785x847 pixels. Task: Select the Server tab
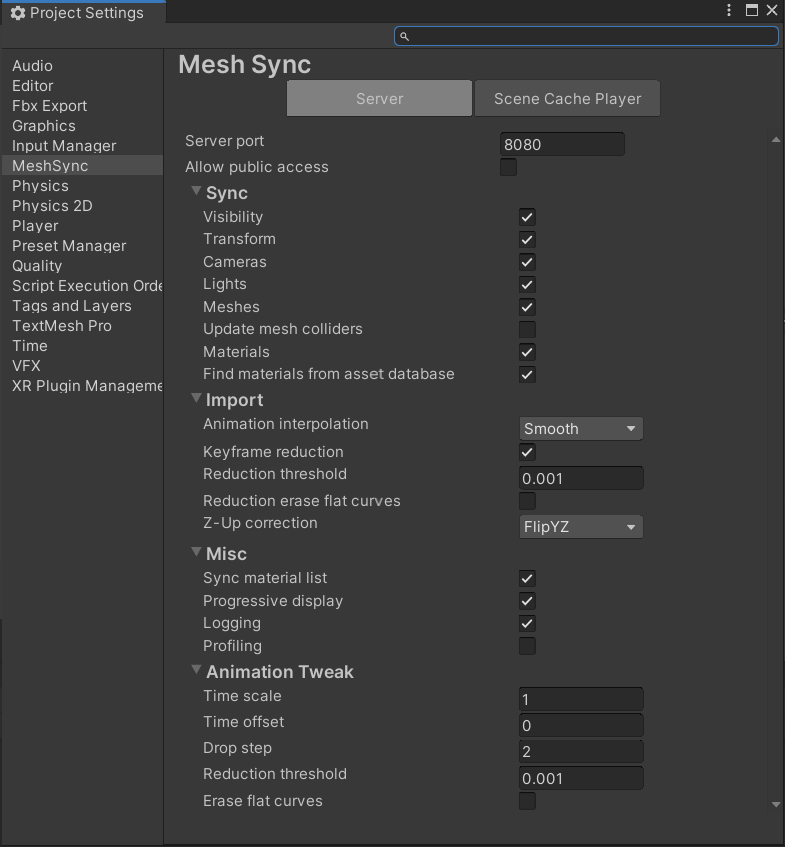[379, 98]
